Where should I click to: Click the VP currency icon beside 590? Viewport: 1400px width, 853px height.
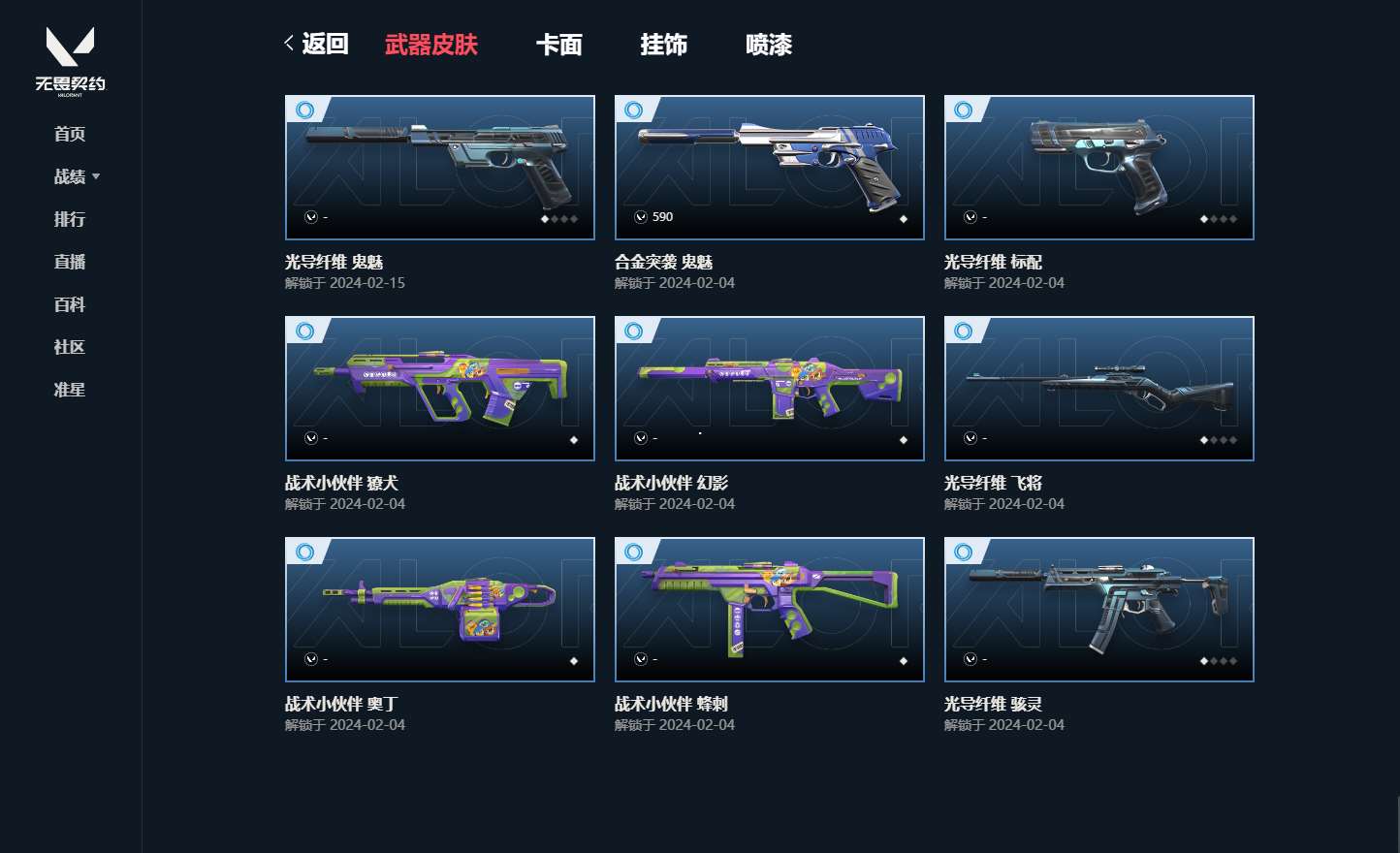coord(641,217)
